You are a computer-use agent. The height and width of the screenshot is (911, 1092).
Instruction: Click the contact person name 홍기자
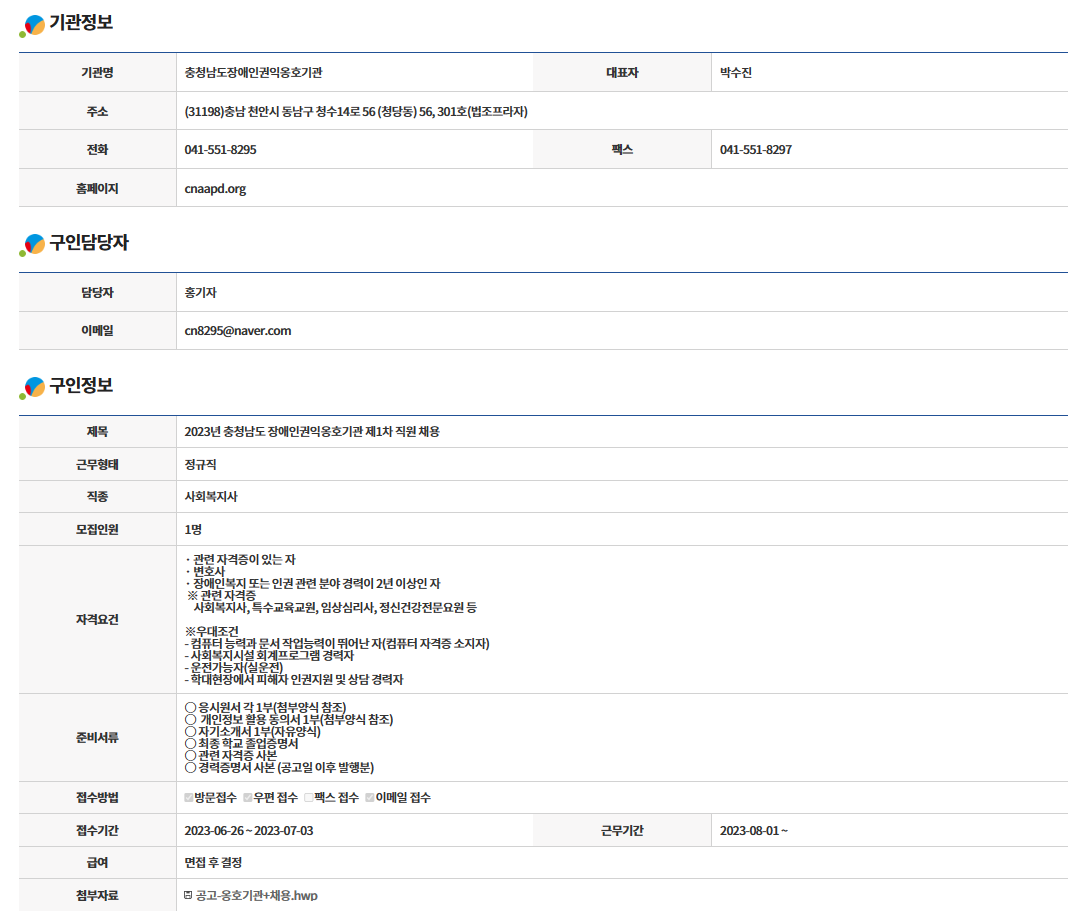(x=200, y=293)
